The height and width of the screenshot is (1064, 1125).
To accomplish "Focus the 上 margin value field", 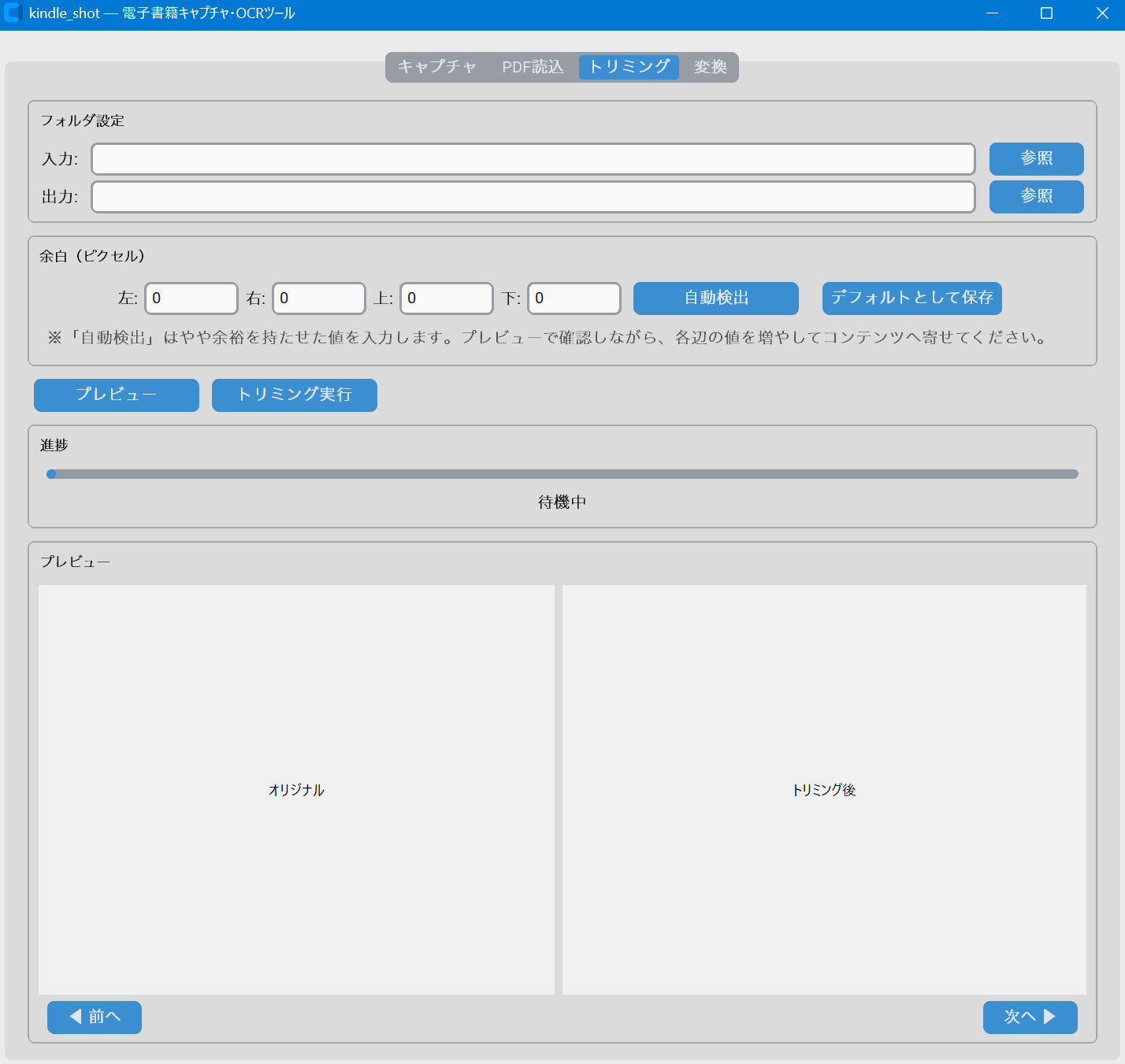I will (x=447, y=298).
